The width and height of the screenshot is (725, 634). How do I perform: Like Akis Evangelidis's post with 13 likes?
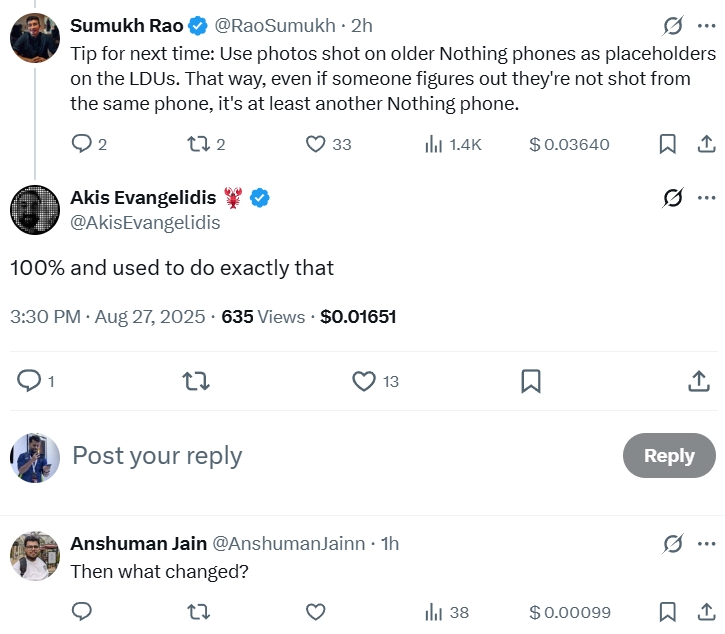pyautogui.click(x=364, y=380)
